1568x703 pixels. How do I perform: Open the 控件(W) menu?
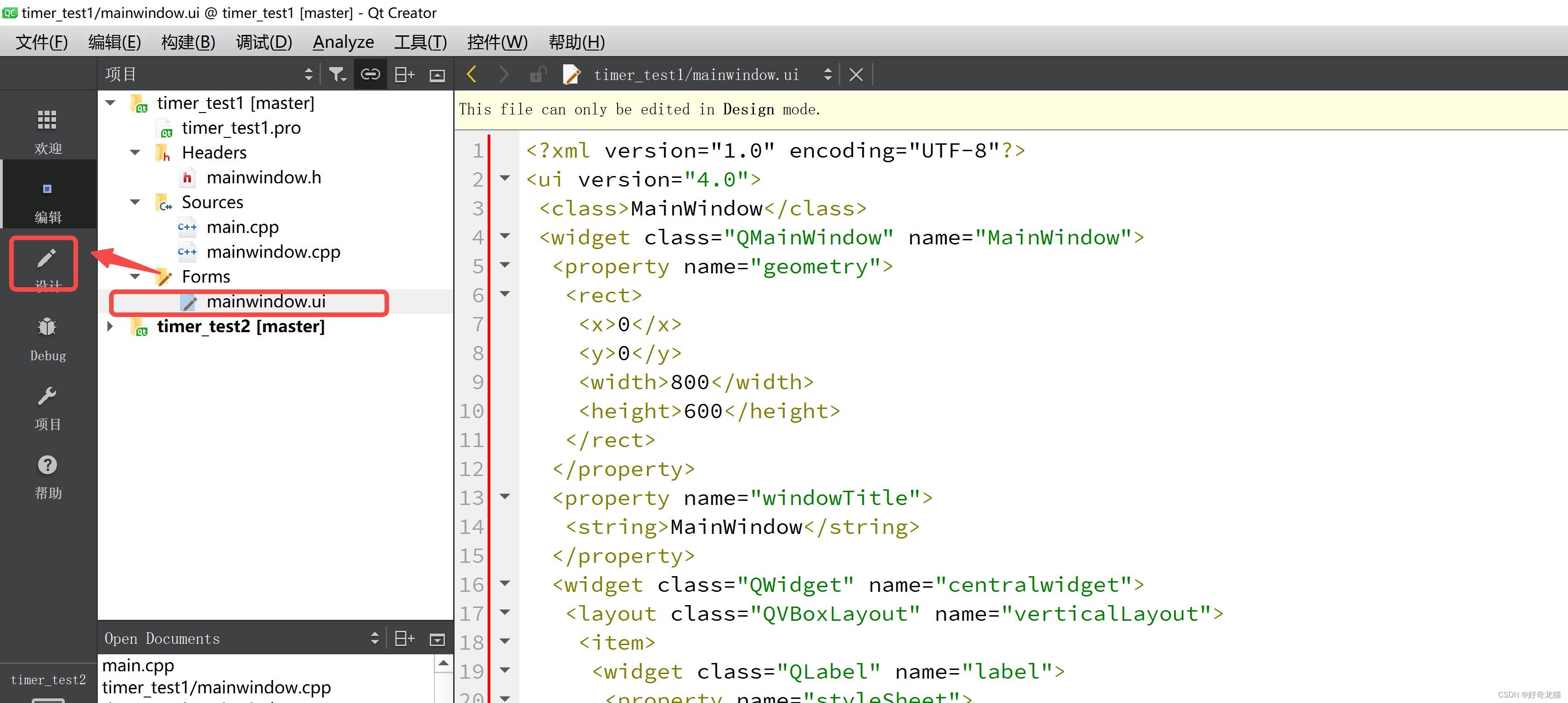(497, 42)
